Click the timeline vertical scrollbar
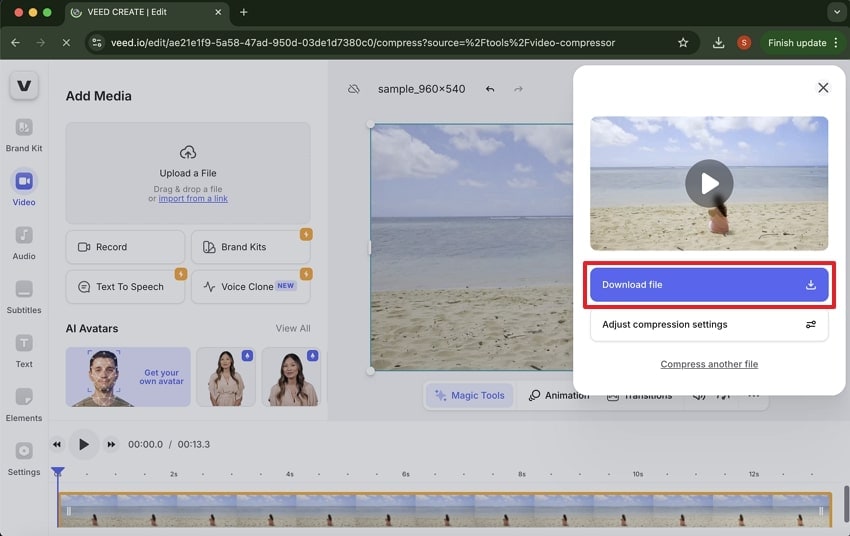The height and width of the screenshot is (536, 850). pyautogui.click(x=846, y=502)
